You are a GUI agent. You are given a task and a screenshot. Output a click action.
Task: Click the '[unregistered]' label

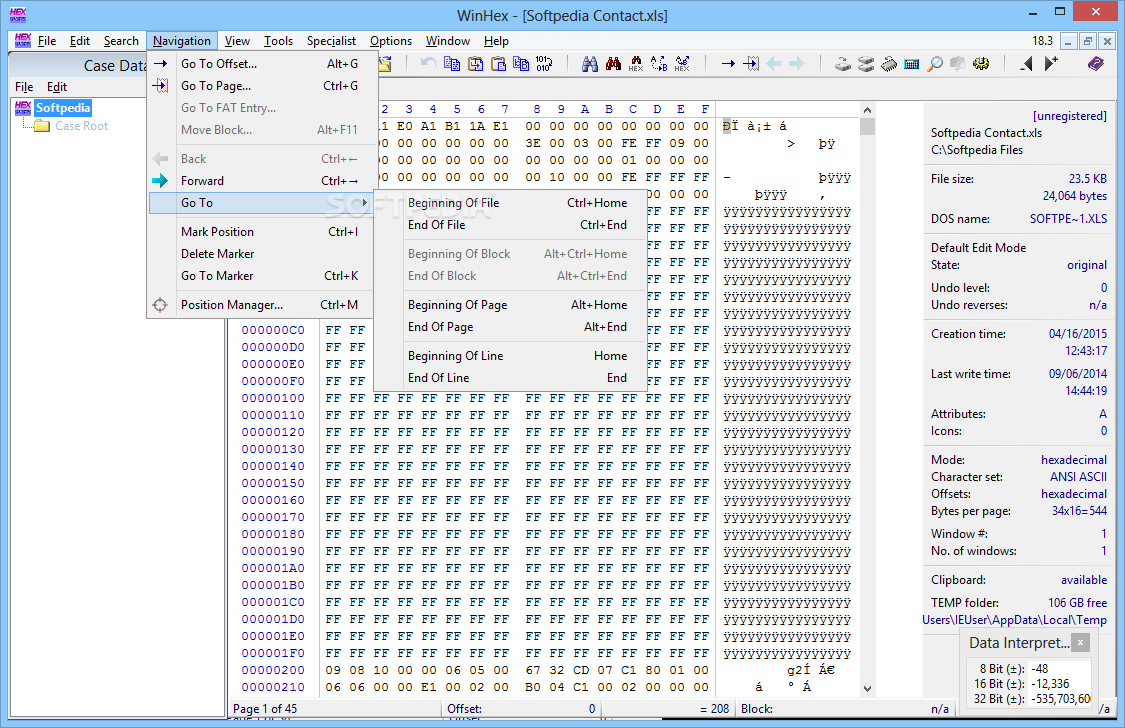pyautogui.click(x=1070, y=115)
